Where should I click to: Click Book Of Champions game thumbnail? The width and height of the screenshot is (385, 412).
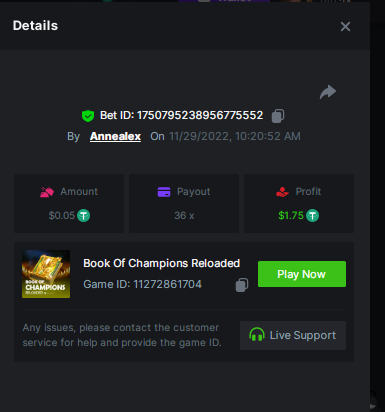point(46,274)
